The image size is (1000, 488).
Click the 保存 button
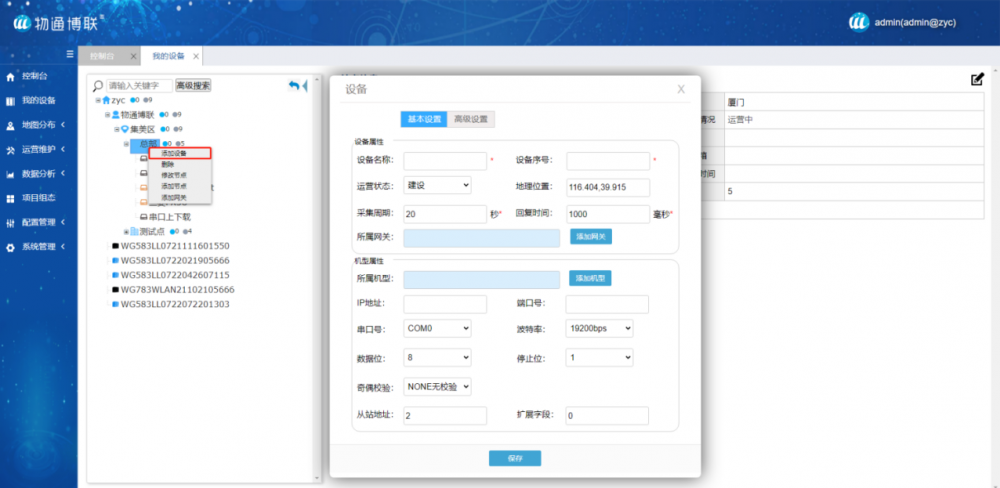pos(515,458)
